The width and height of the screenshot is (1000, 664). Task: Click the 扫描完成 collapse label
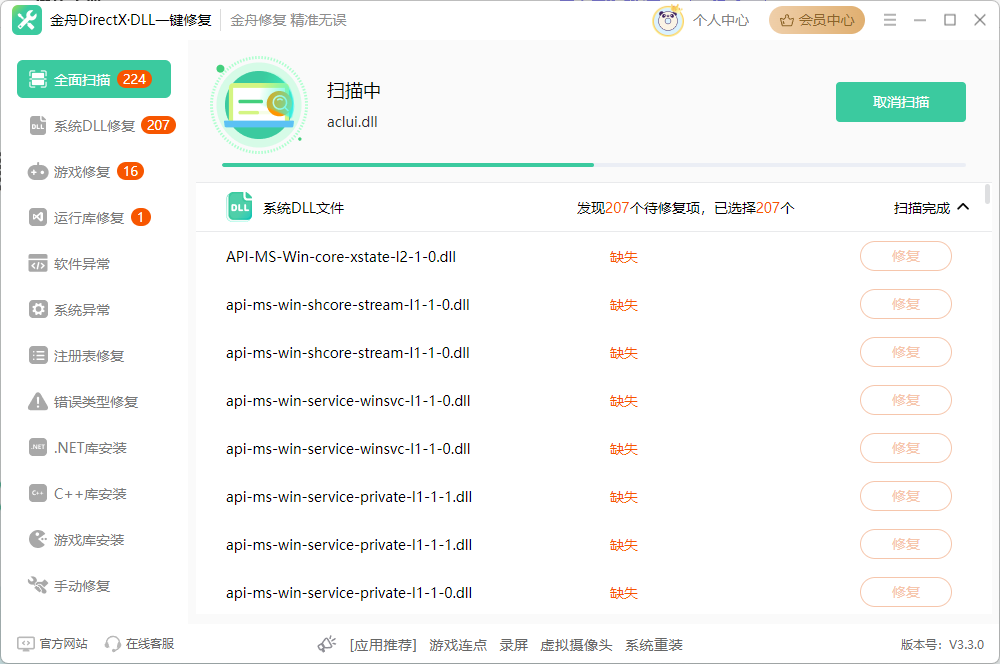pyautogui.click(x=922, y=208)
